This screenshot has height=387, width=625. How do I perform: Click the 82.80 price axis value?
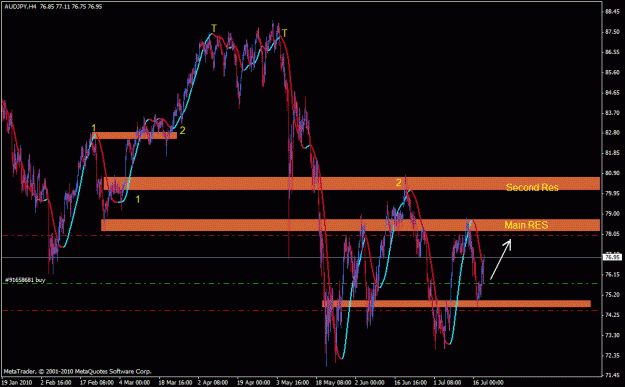click(x=612, y=132)
